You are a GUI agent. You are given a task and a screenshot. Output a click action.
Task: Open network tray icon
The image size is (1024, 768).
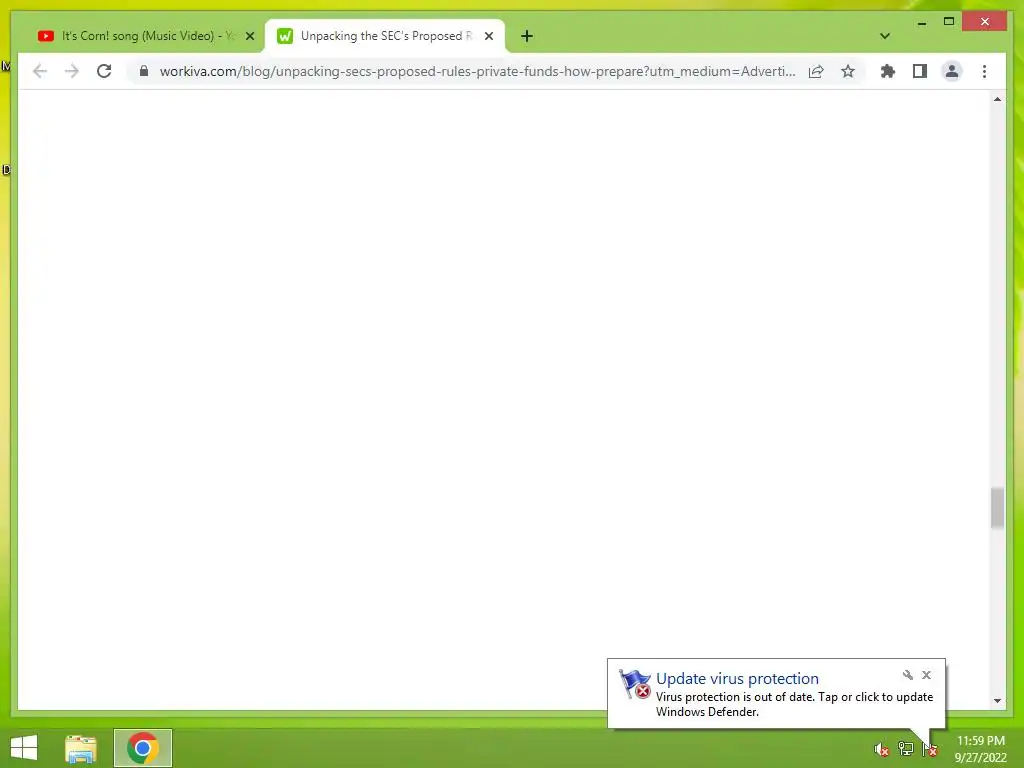coord(906,749)
